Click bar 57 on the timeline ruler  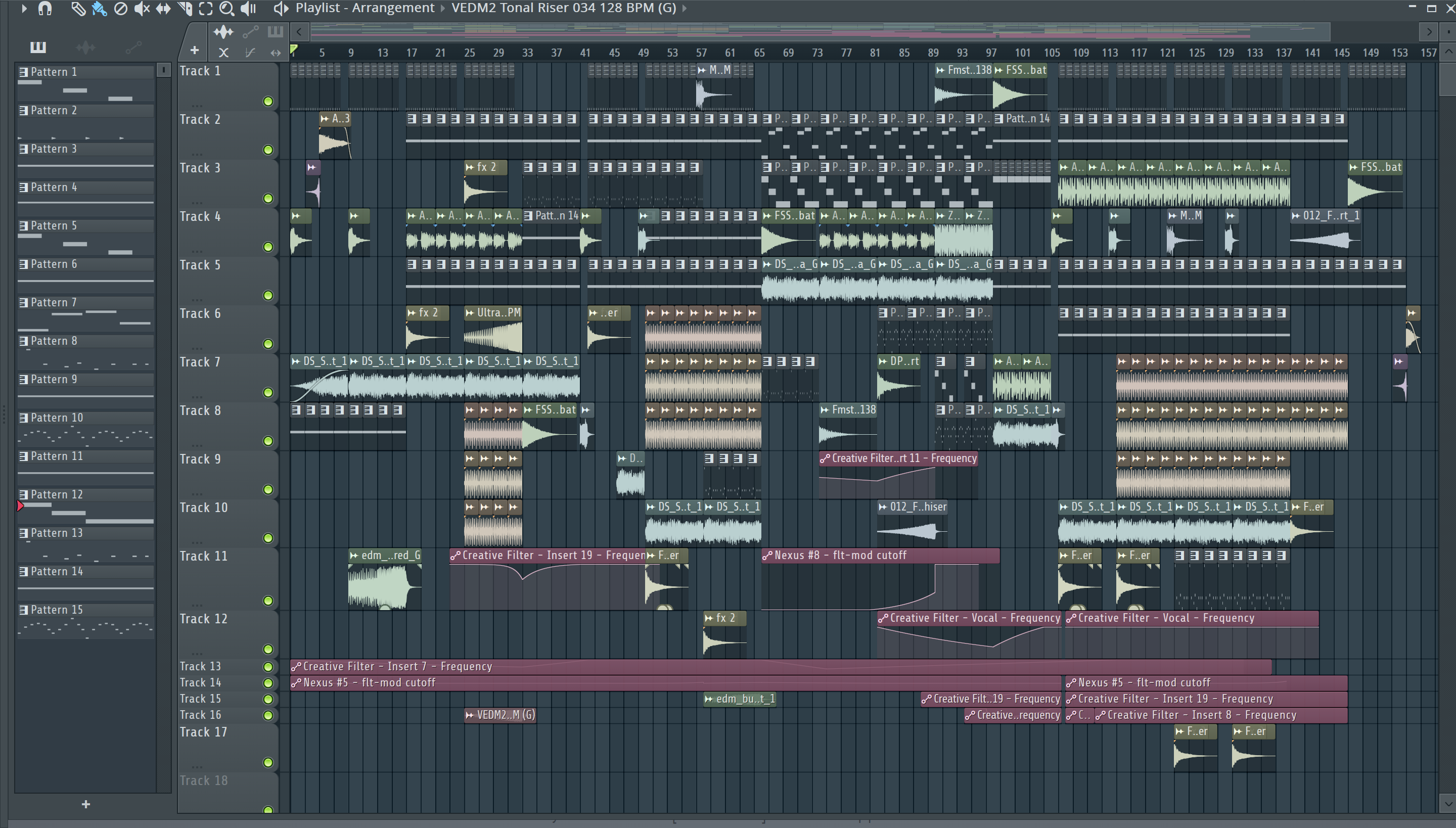tap(701, 53)
